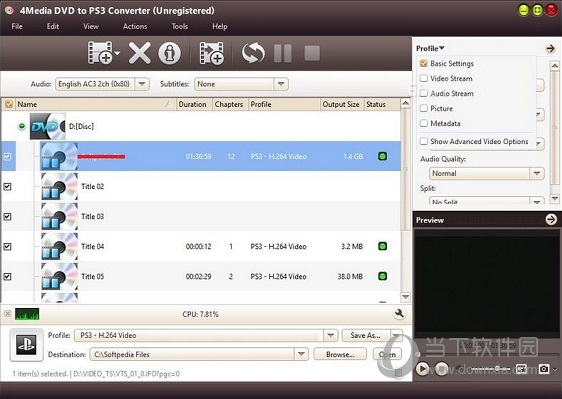562x399 pixels.
Task: Toggle the Basic Settings checkbox
Action: click(x=424, y=63)
